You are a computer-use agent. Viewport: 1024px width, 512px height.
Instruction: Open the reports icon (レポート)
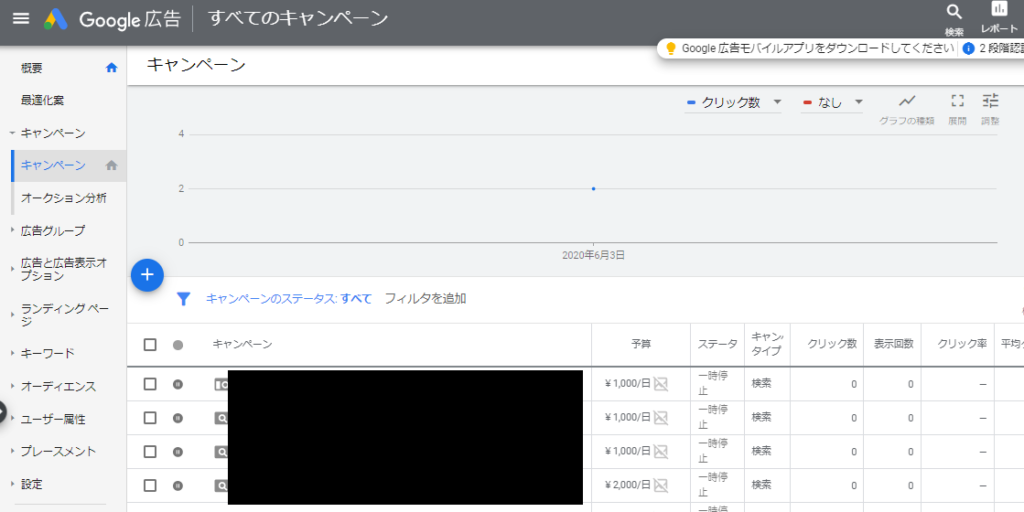coord(999,18)
